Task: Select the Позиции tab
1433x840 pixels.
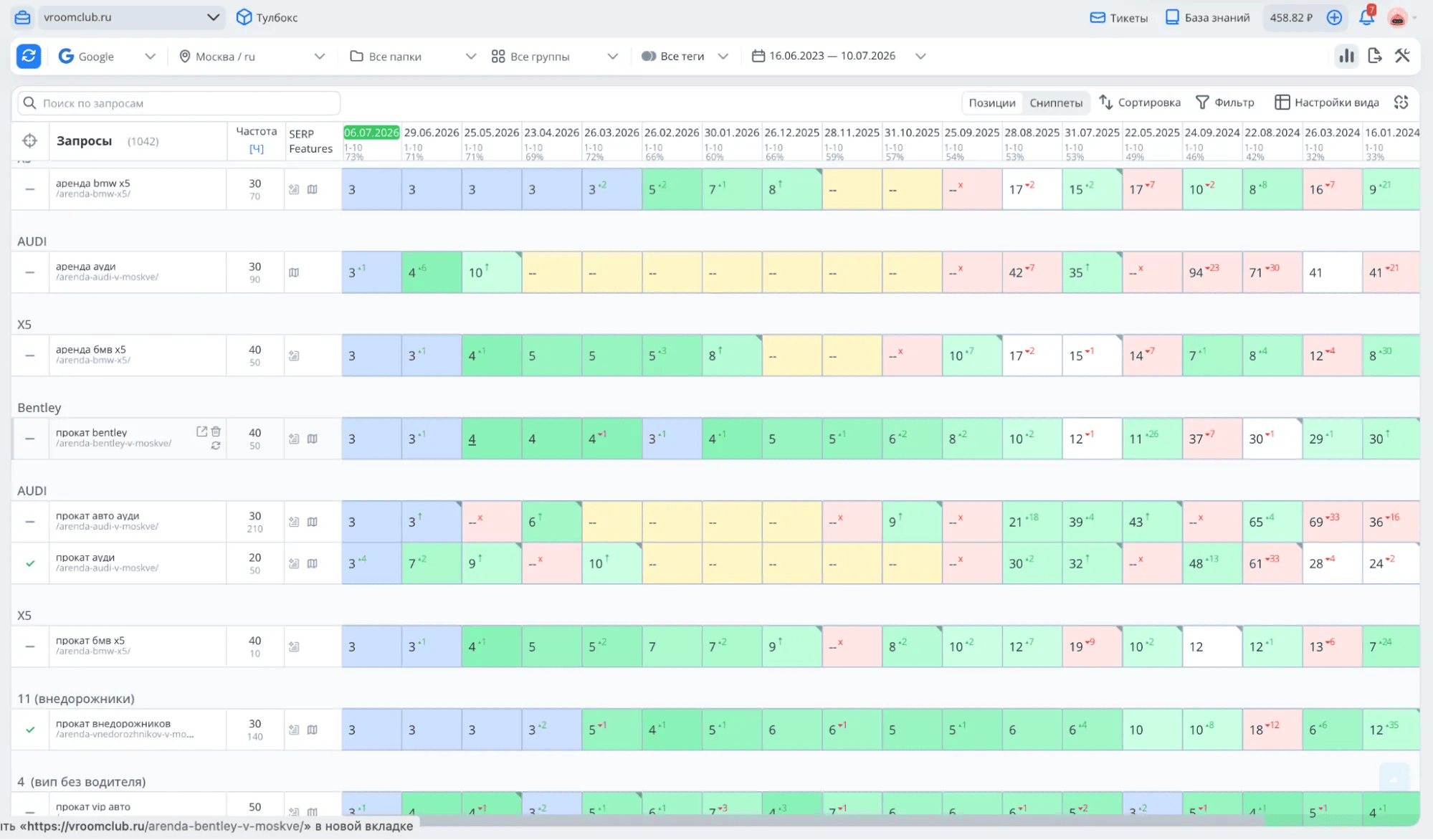Action: click(992, 102)
